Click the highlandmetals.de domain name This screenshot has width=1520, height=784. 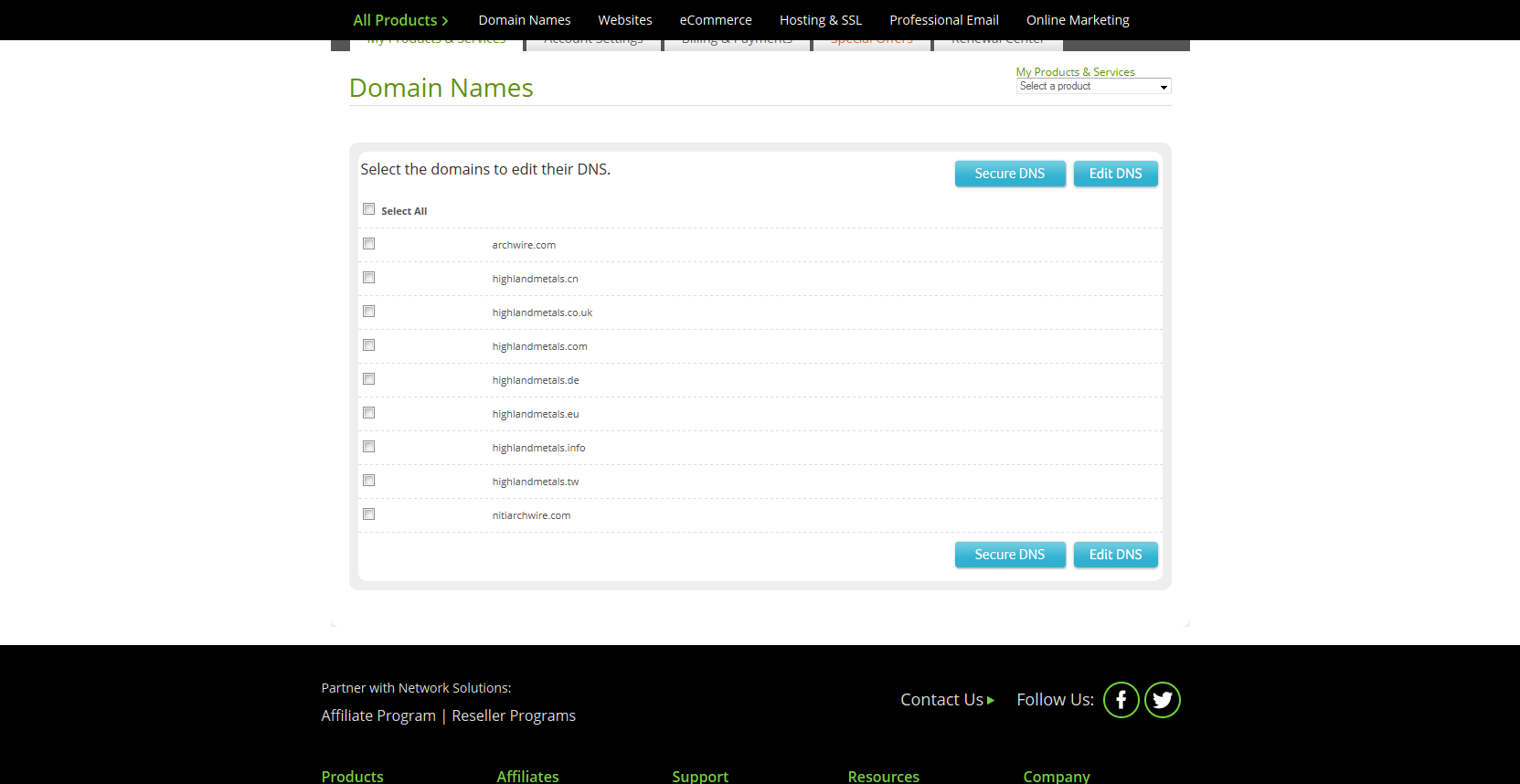click(536, 380)
